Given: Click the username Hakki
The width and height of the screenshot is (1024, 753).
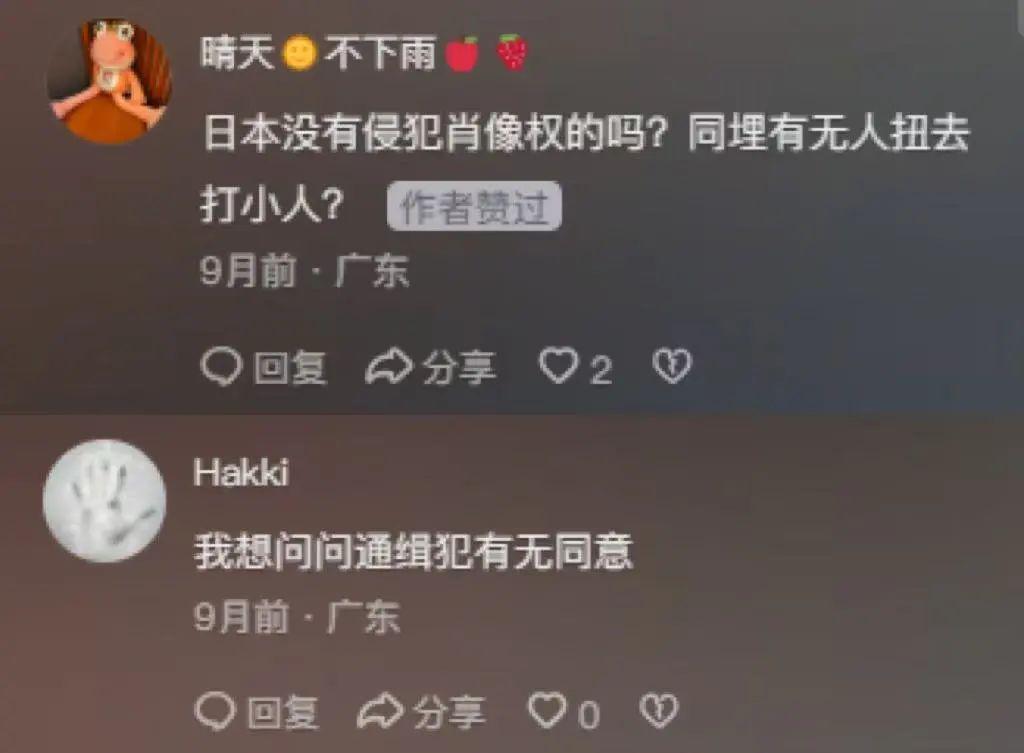Looking at the screenshot, I should [241, 472].
